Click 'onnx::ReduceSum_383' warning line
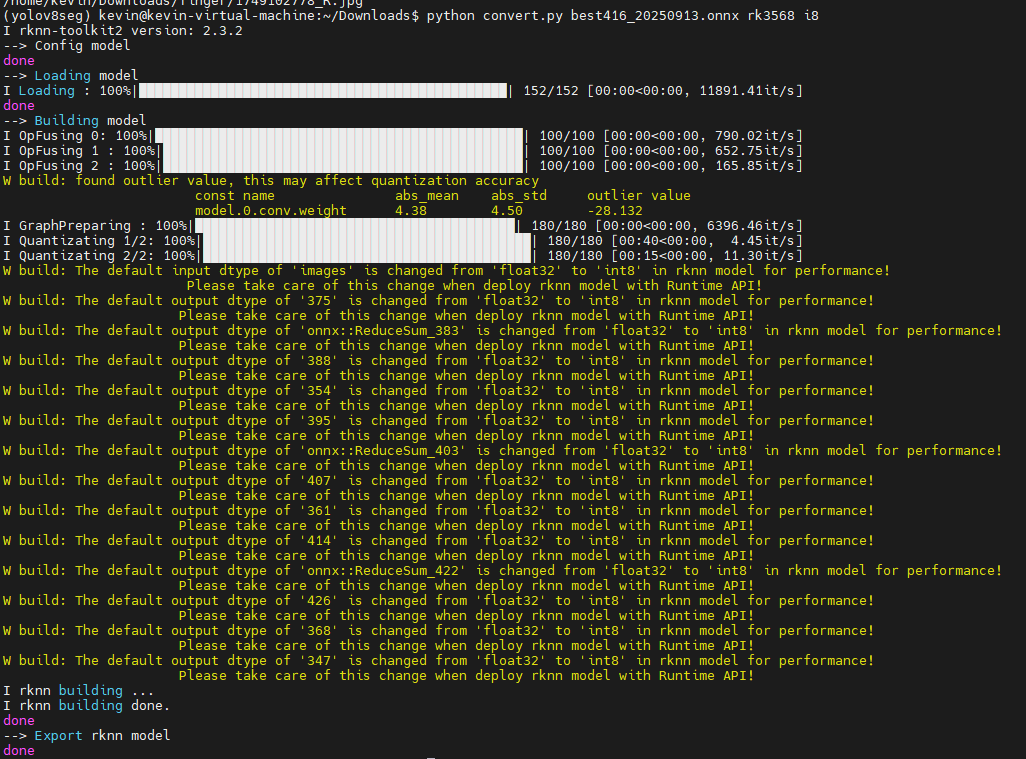Image resolution: width=1026 pixels, height=759 pixels. point(503,331)
